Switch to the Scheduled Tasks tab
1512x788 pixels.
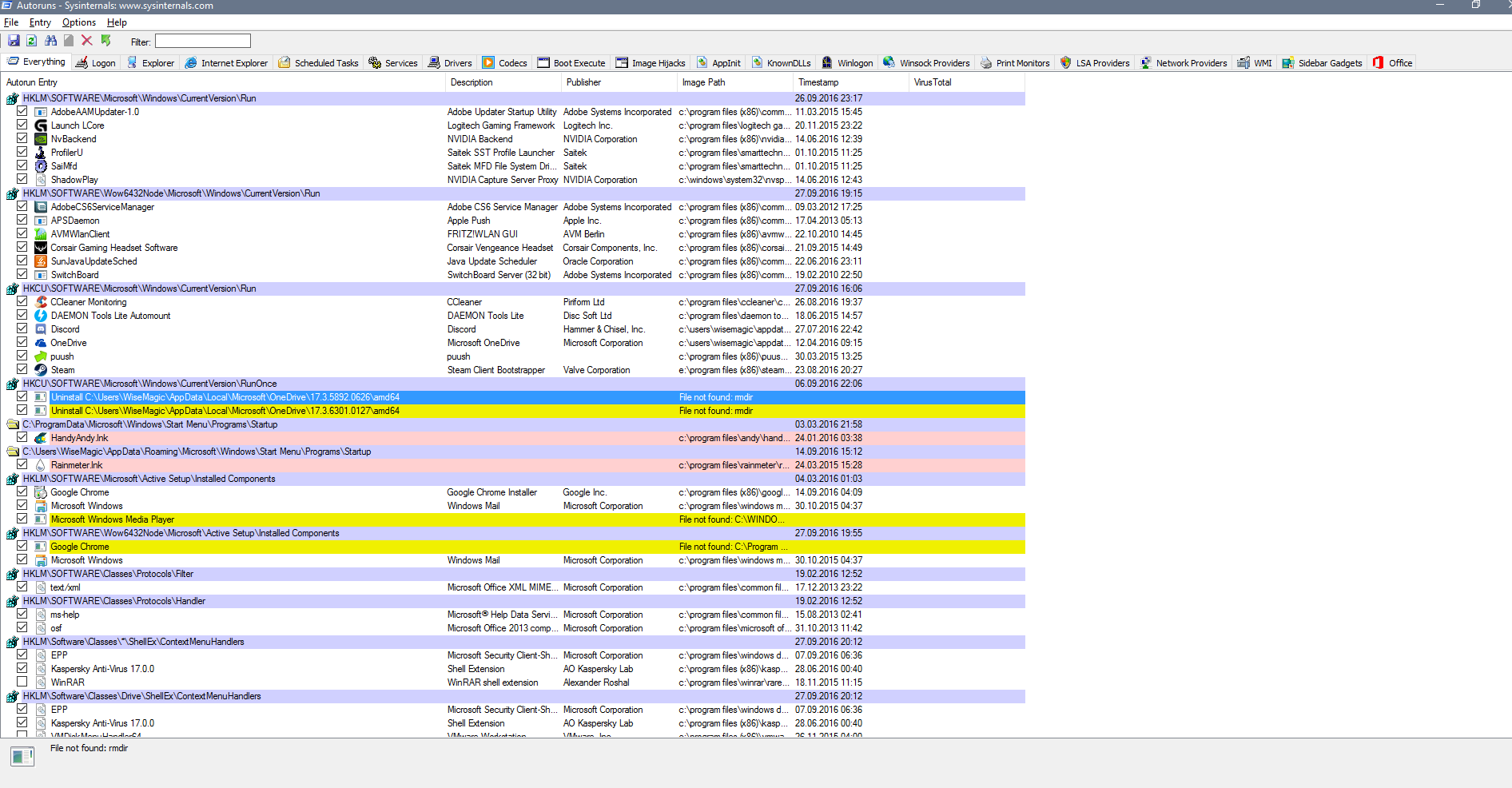pos(319,63)
